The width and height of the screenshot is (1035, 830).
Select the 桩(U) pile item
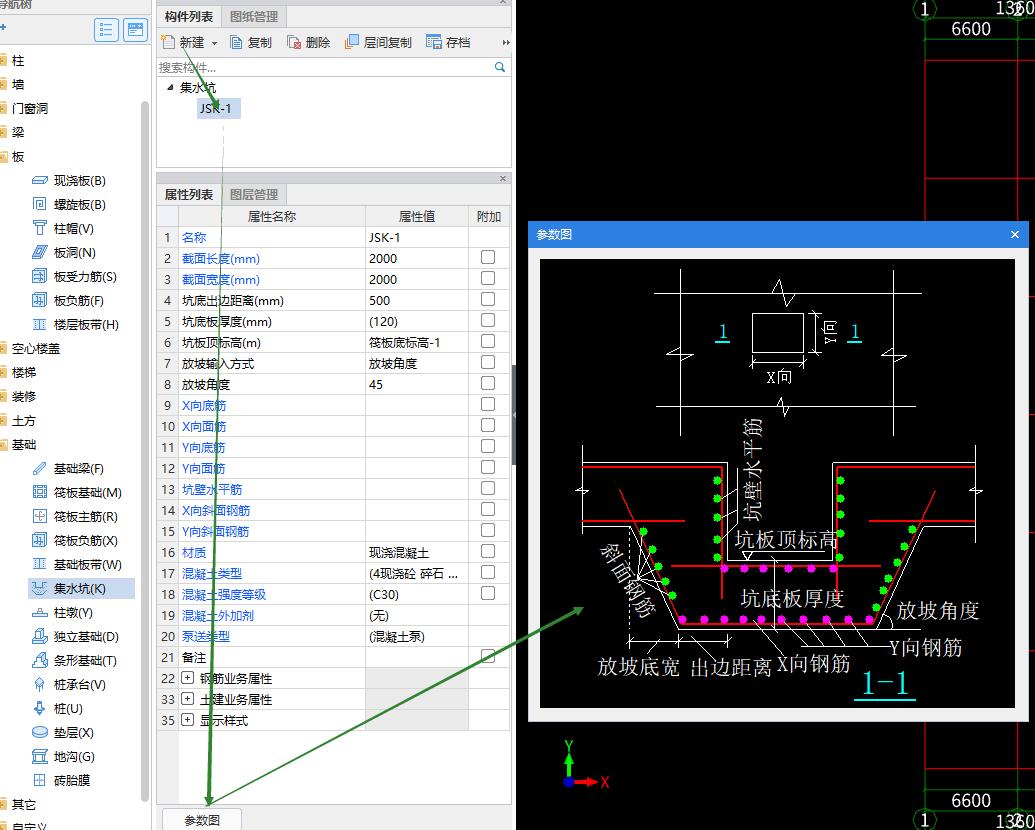tap(57, 709)
